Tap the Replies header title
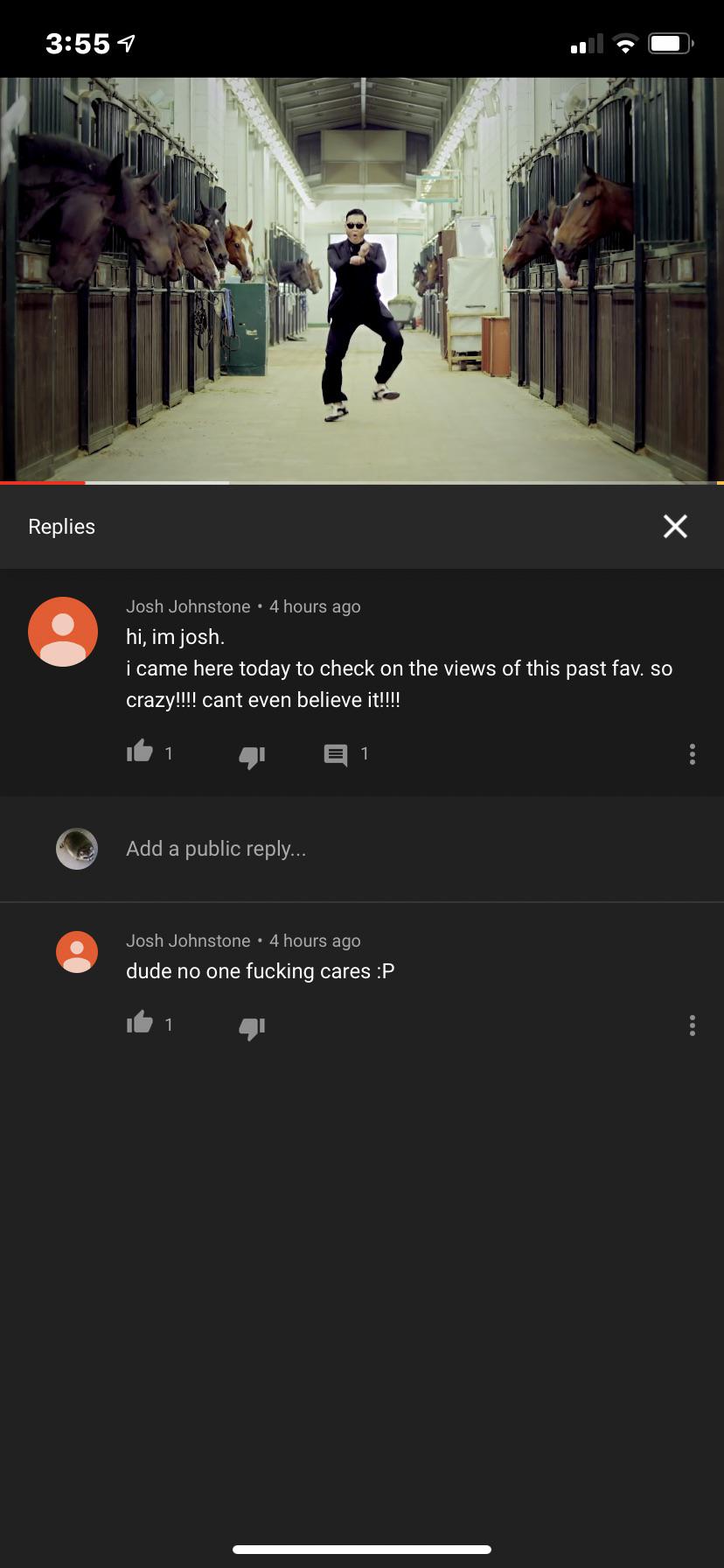The image size is (724, 1568). [x=61, y=526]
